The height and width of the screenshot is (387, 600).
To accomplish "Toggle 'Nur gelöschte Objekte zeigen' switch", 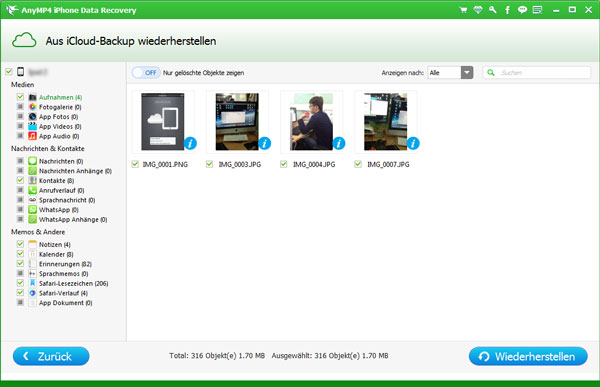I will [146, 73].
